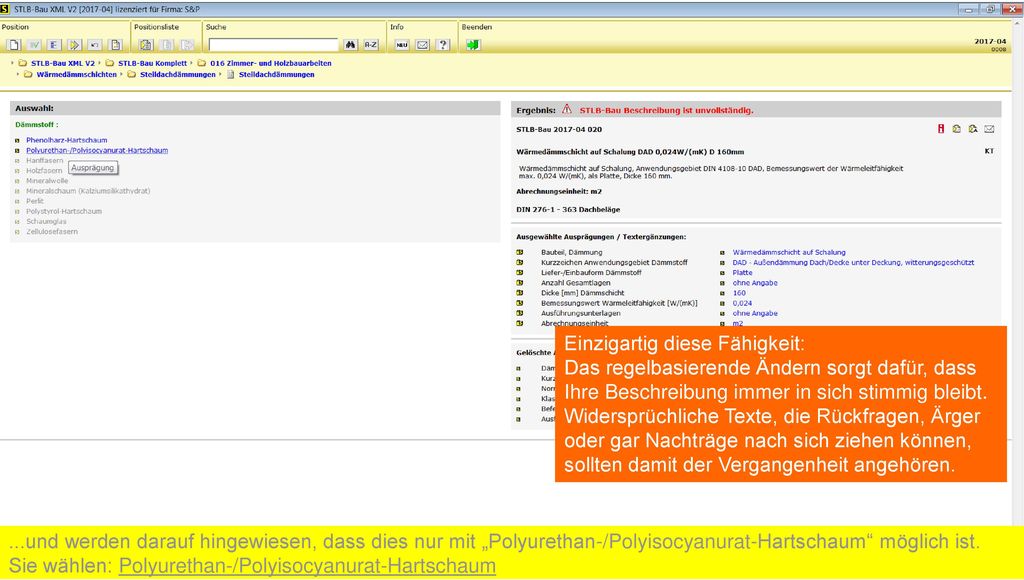1024x580 pixels.
Task: Change 'DAD - Außendämmung Dach/Decke' value
Action: [x=853, y=263]
